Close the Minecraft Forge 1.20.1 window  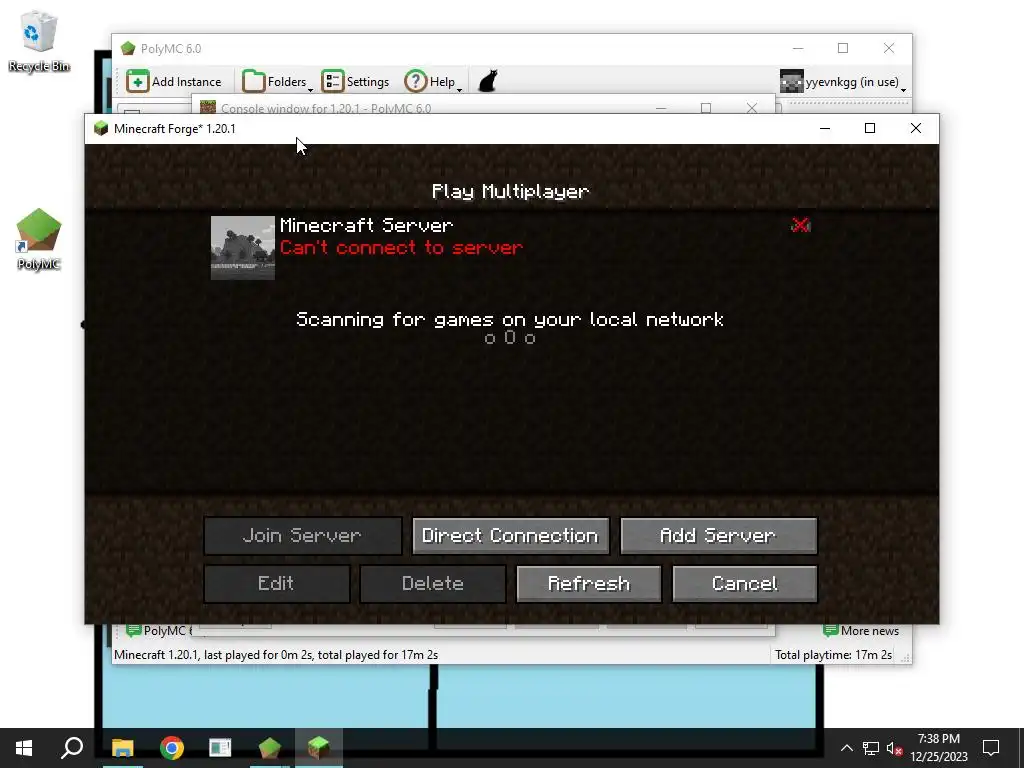click(916, 129)
